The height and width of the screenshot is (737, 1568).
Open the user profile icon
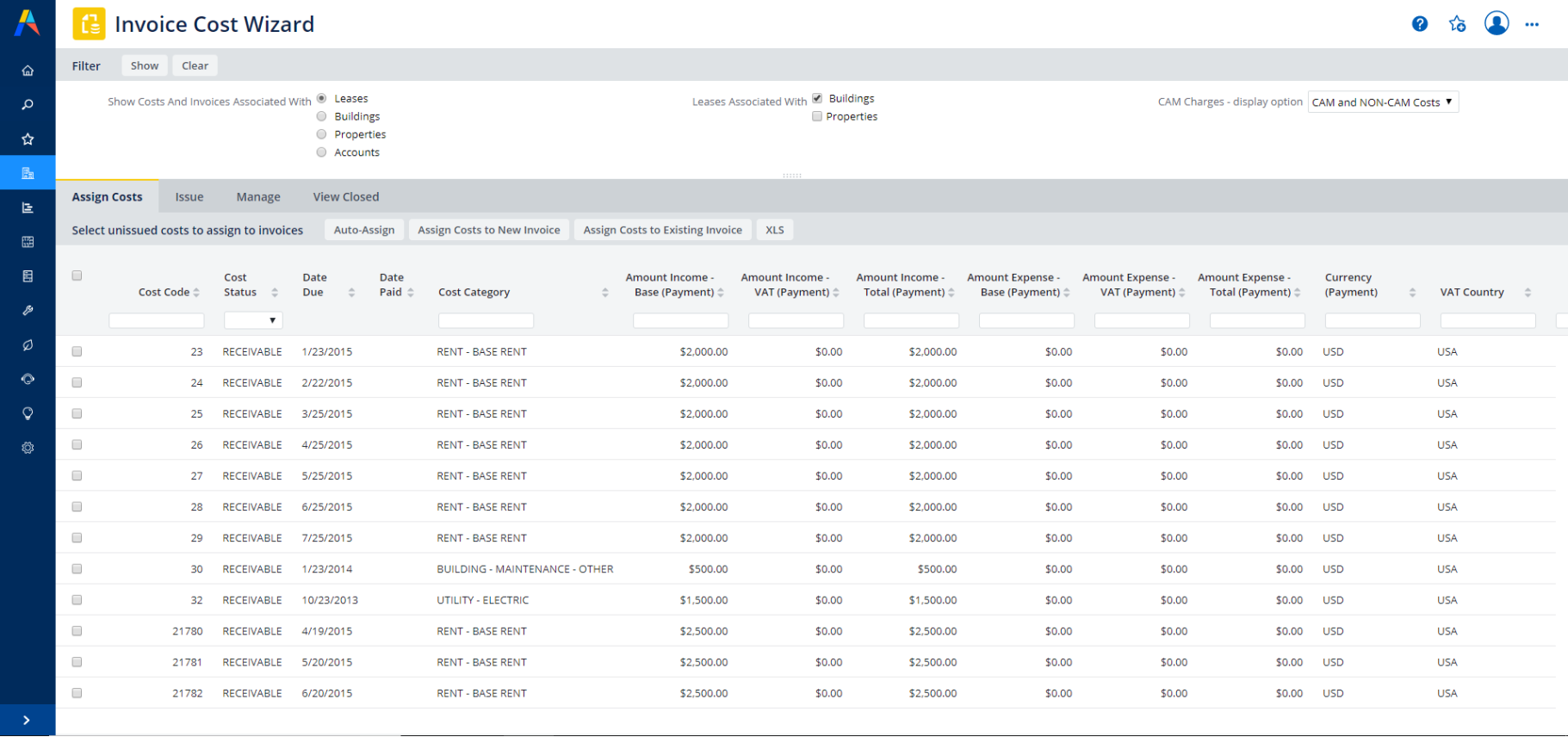[1497, 23]
